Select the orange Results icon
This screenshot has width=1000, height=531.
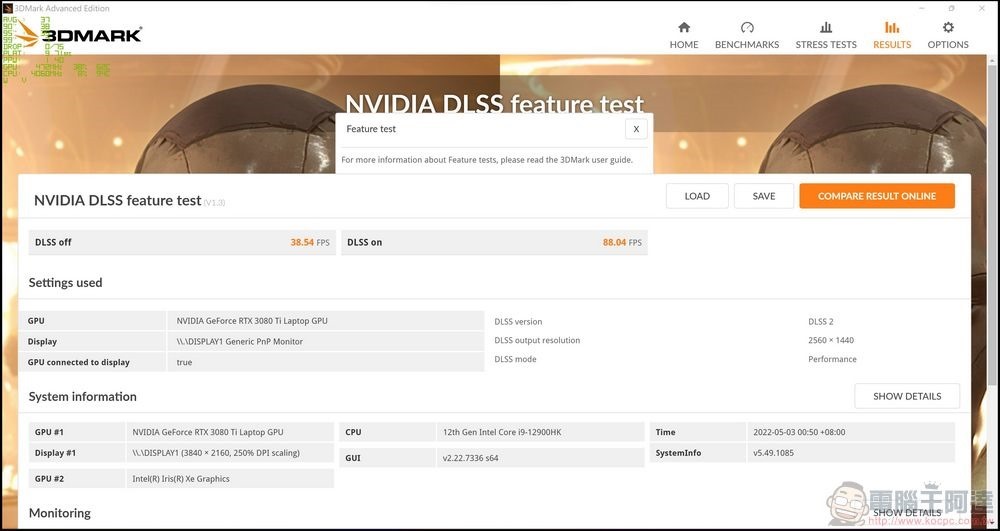(x=892, y=27)
